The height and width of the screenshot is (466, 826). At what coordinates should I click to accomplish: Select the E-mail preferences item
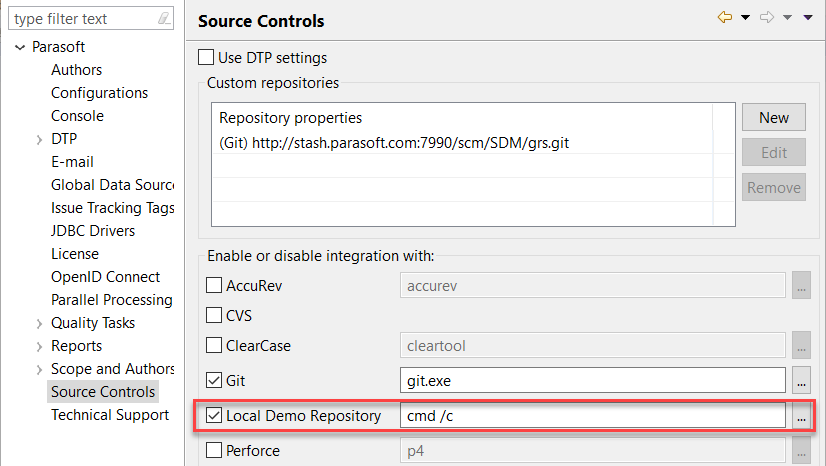tap(72, 162)
